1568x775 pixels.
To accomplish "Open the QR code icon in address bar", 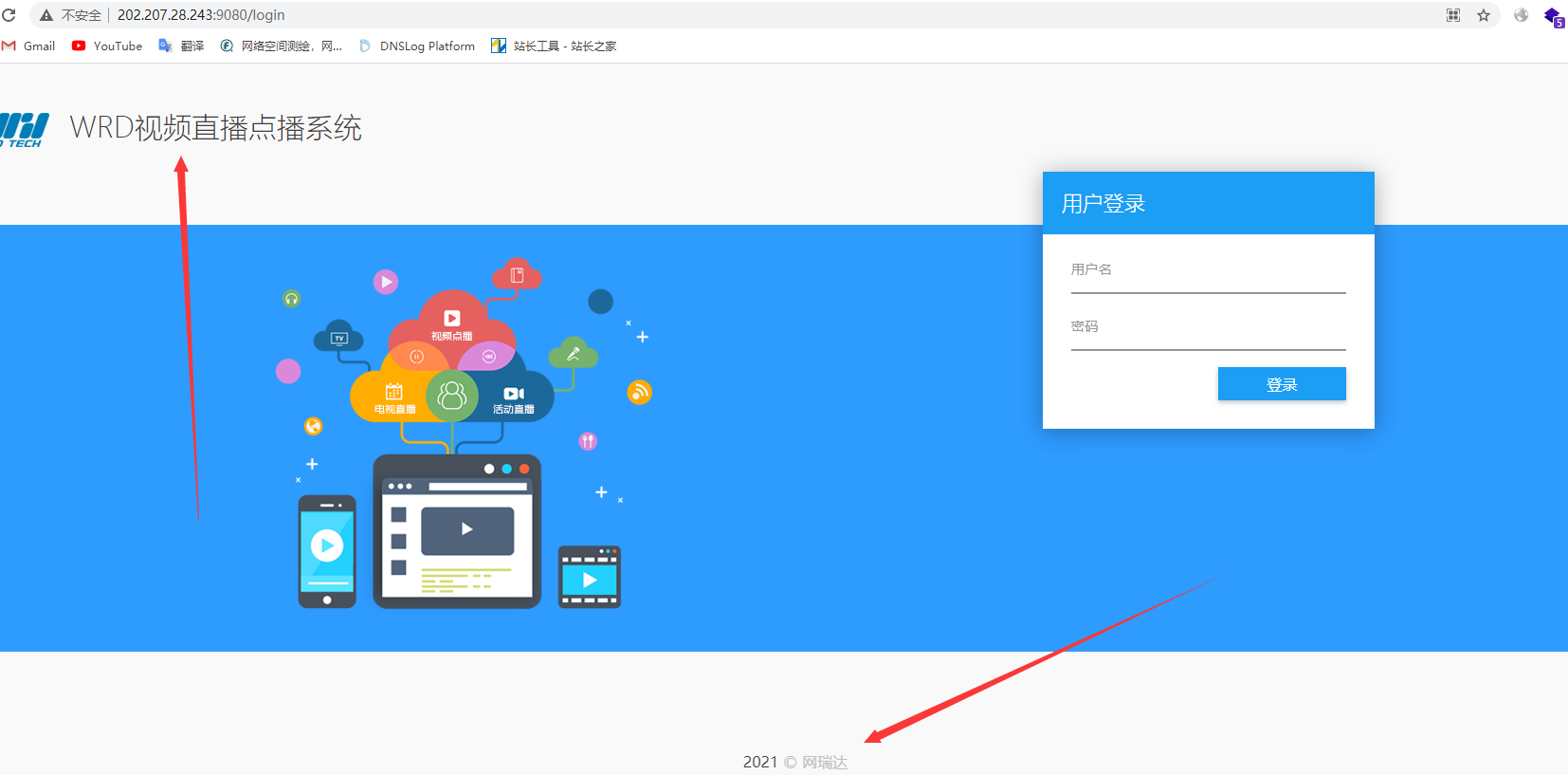I will pos(1453,15).
